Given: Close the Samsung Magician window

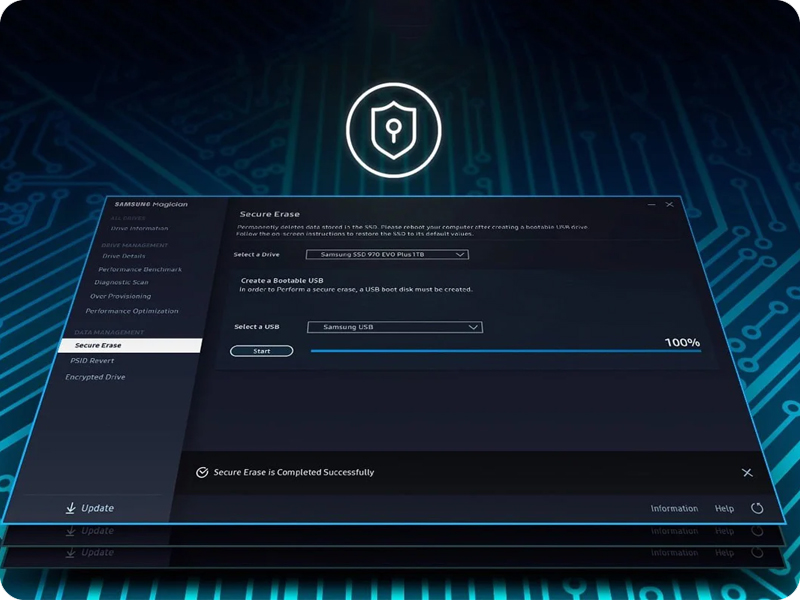Looking at the screenshot, I should coord(670,204).
